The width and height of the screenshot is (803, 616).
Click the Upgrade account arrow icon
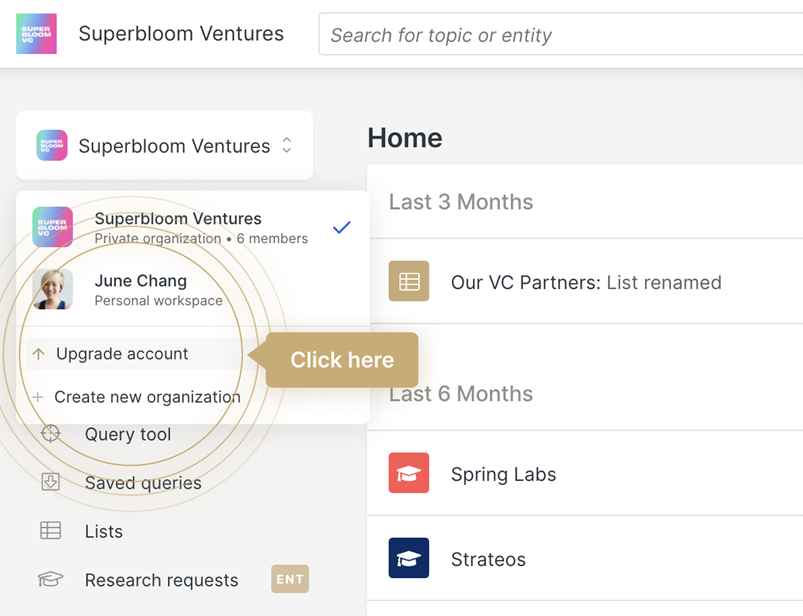point(39,354)
